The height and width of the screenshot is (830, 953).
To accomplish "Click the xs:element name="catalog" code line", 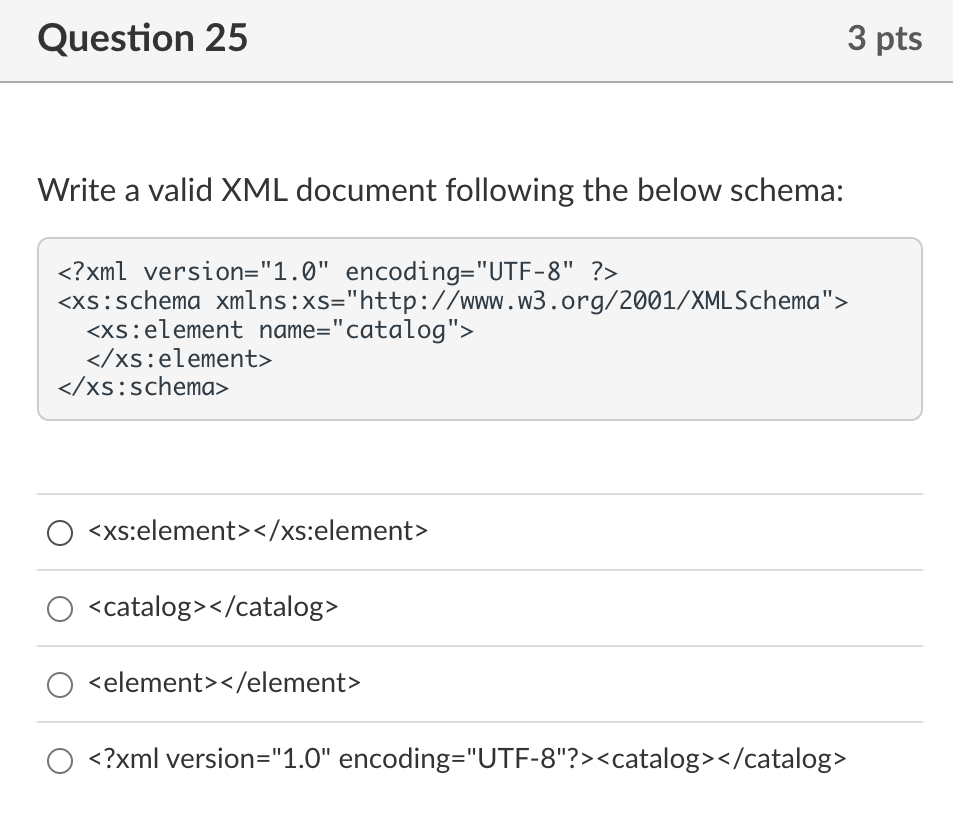I will (280, 330).
